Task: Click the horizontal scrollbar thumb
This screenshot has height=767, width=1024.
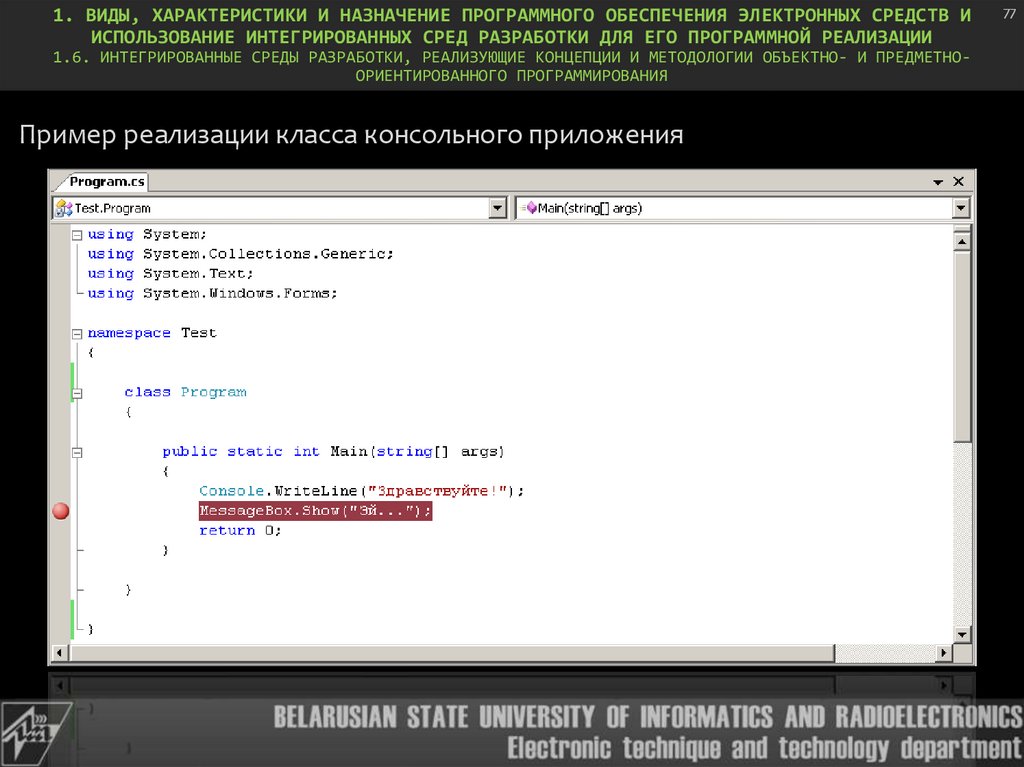Action: click(x=452, y=652)
